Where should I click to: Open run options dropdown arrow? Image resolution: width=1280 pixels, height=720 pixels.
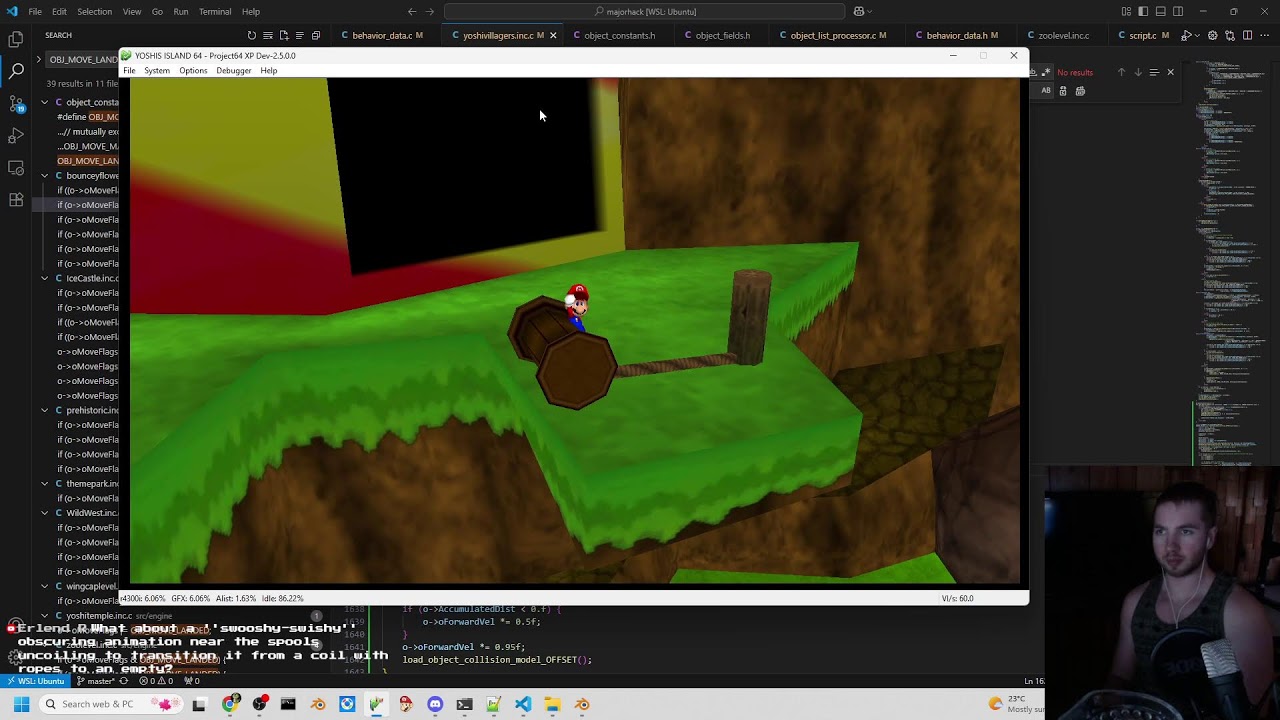pyautogui.click(x=1197, y=35)
